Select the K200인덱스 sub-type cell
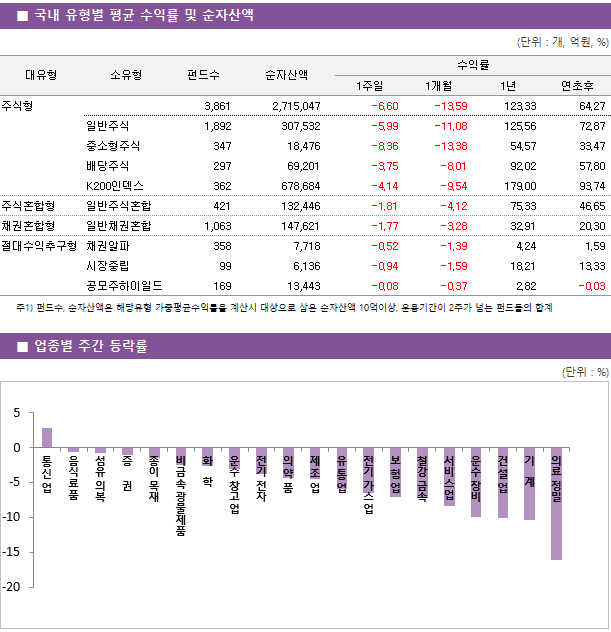 [115, 186]
